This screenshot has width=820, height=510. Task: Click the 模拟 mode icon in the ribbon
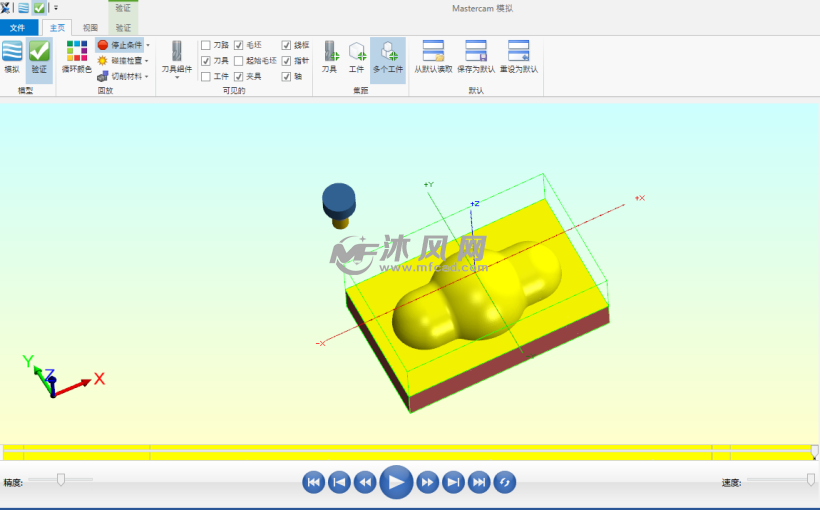tap(12, 51)
